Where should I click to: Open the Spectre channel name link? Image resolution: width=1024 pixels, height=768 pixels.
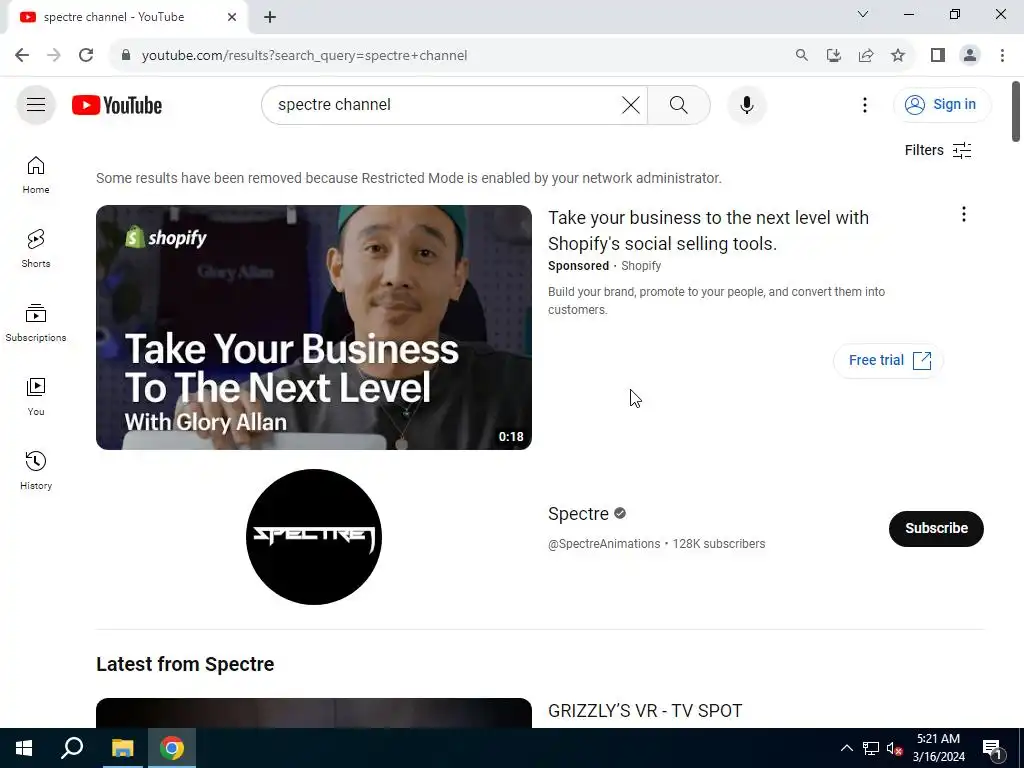[x=578, y=514]
